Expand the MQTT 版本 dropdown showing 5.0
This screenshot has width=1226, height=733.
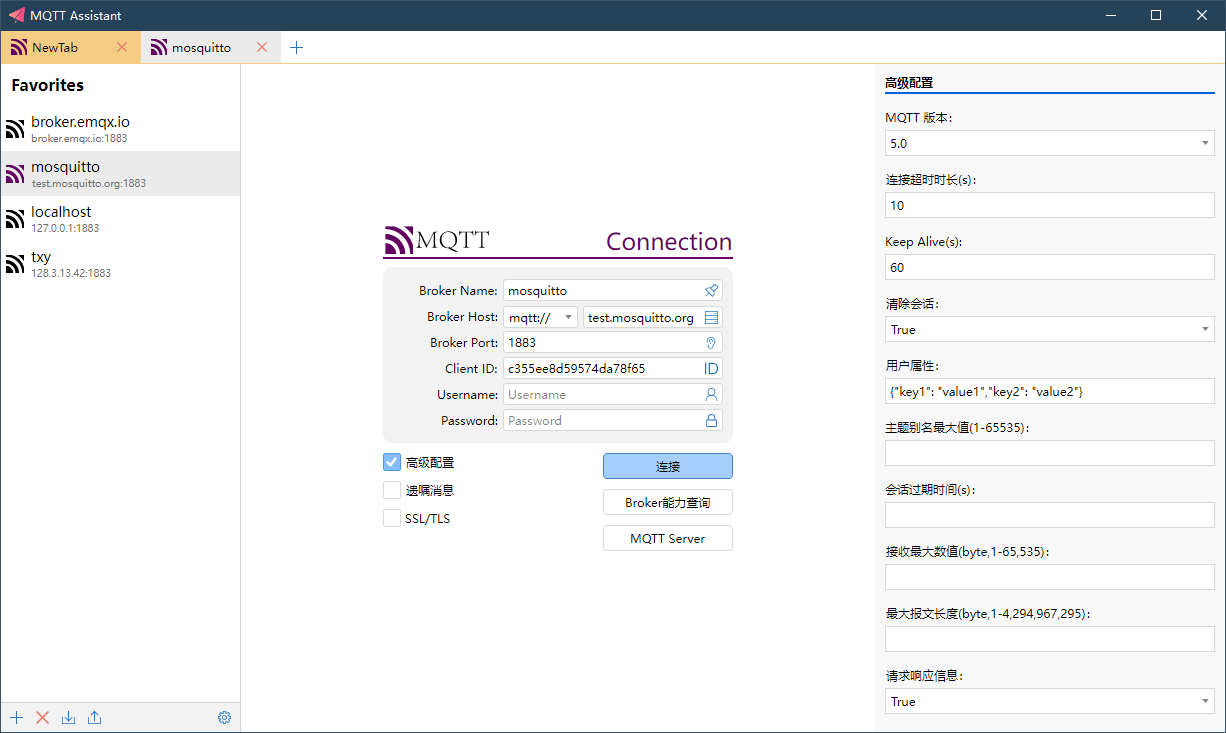(x=1049, y=143)
